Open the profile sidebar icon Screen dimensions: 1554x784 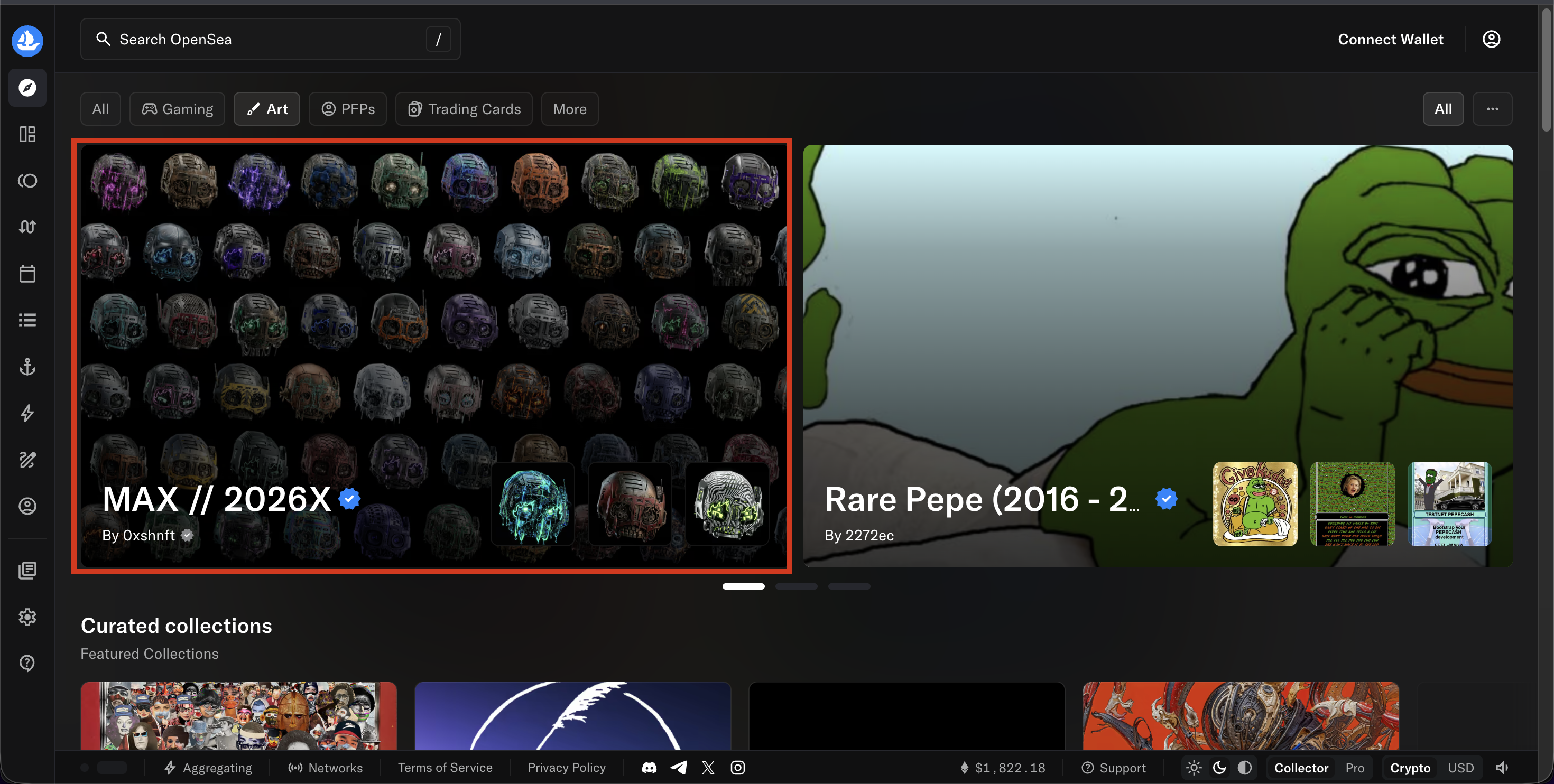click(27, 506)
